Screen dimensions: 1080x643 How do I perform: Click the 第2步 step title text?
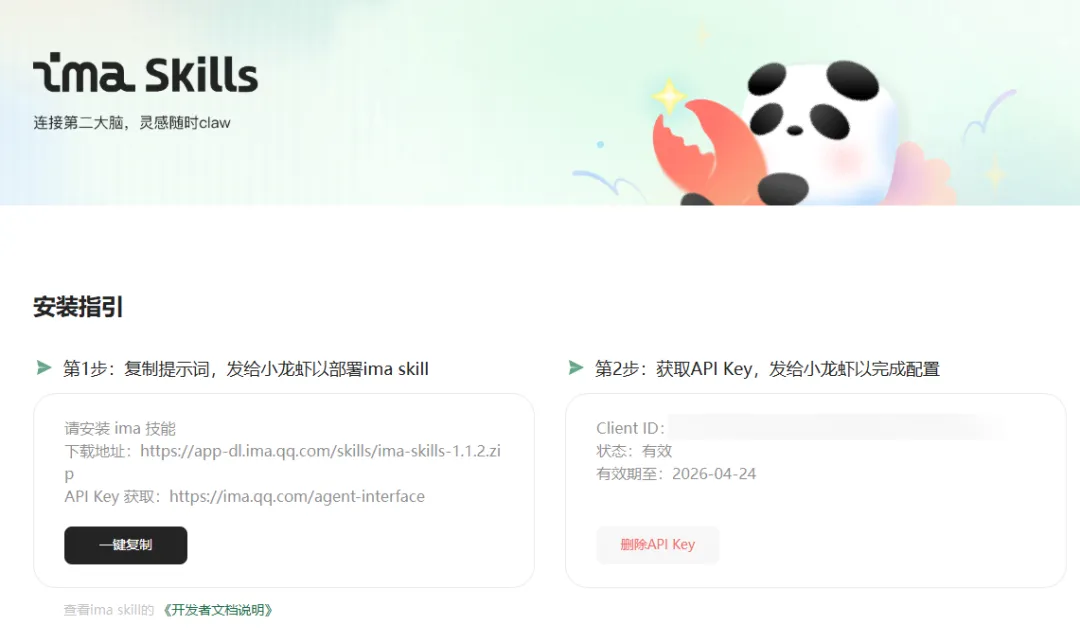tap(767, 369)
